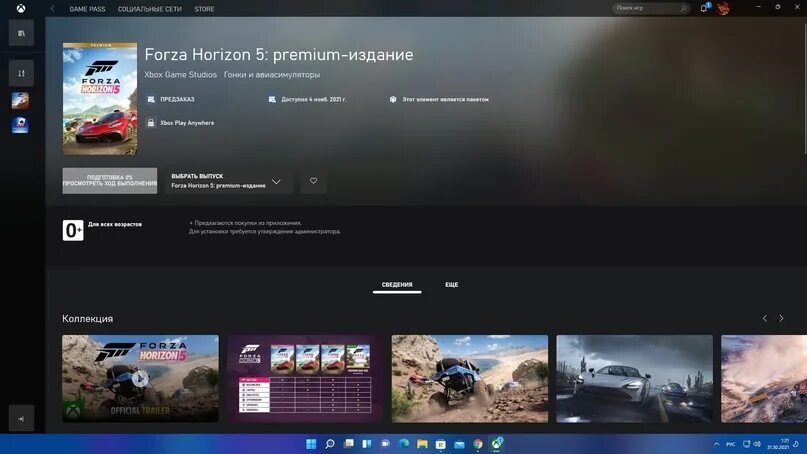Viewport: 807px width, 454px height.
Task: Open the partially visible last screenshot
Action: [x=764, y=379]
